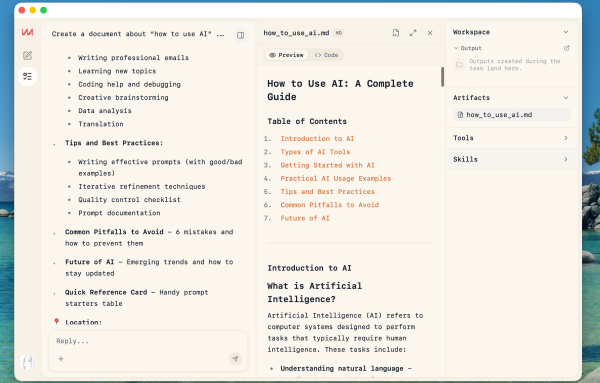The image size is (600, 383).
Task: Switch to the Preview tab
Action: pyautogui.click(x=286, y=55)
